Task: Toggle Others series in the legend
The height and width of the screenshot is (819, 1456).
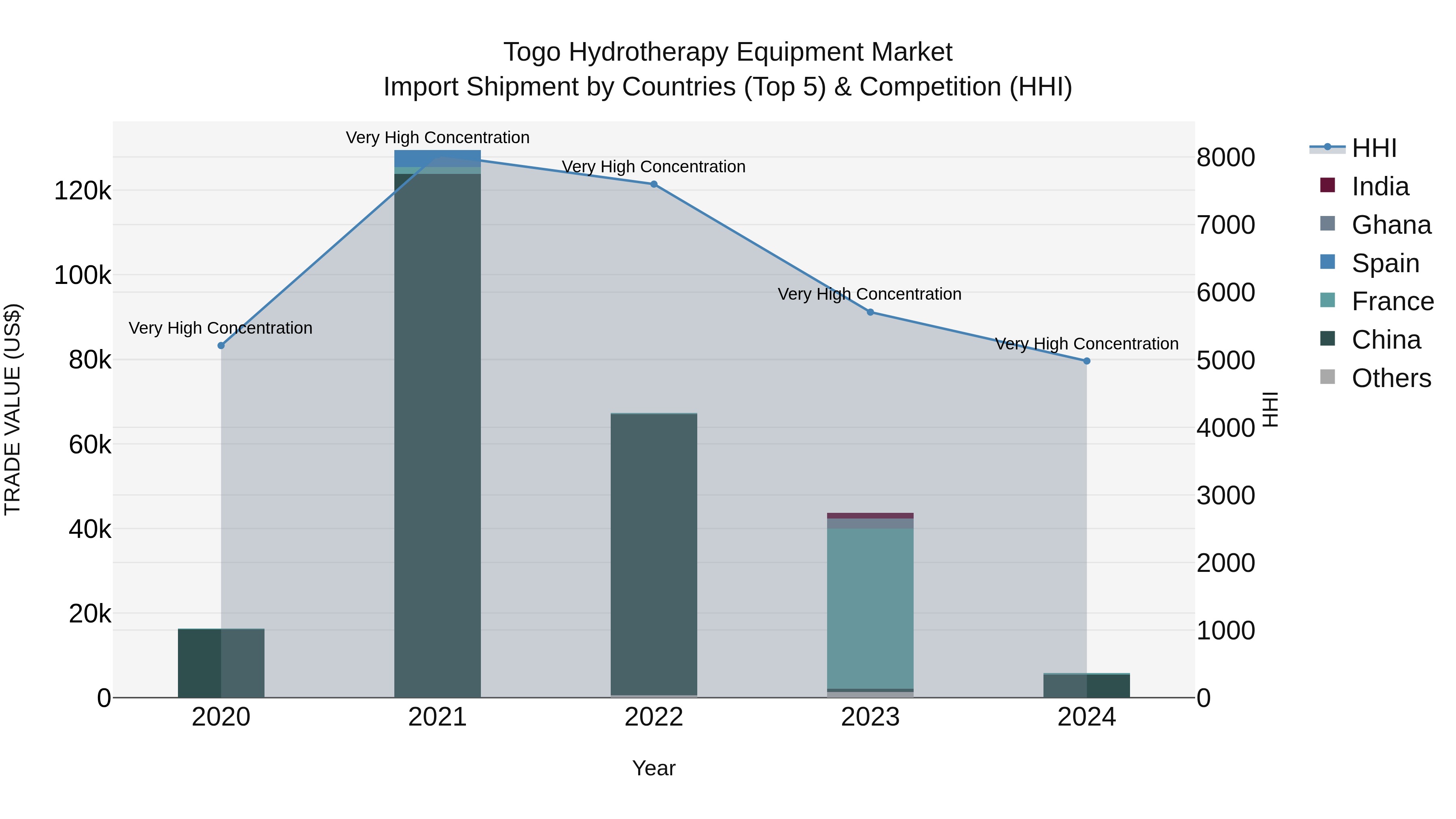Action: click(x=1375, y=378)
